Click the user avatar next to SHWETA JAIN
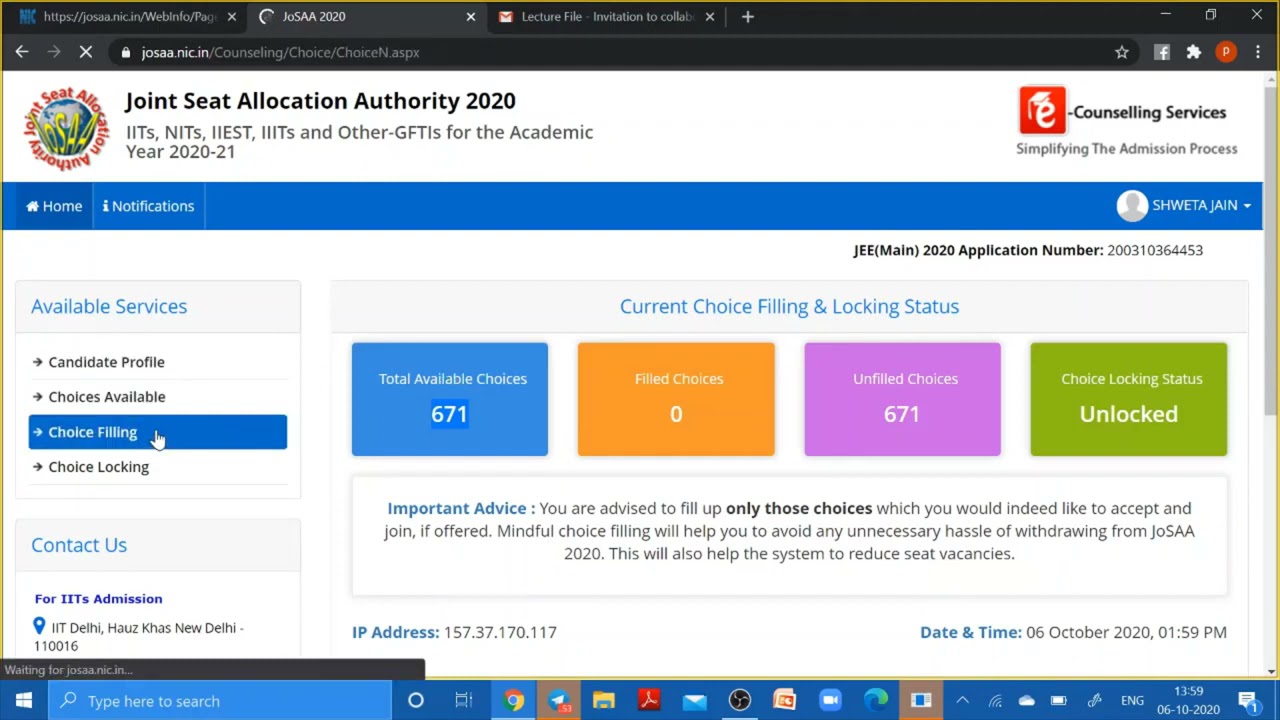 click(1132, 205)
